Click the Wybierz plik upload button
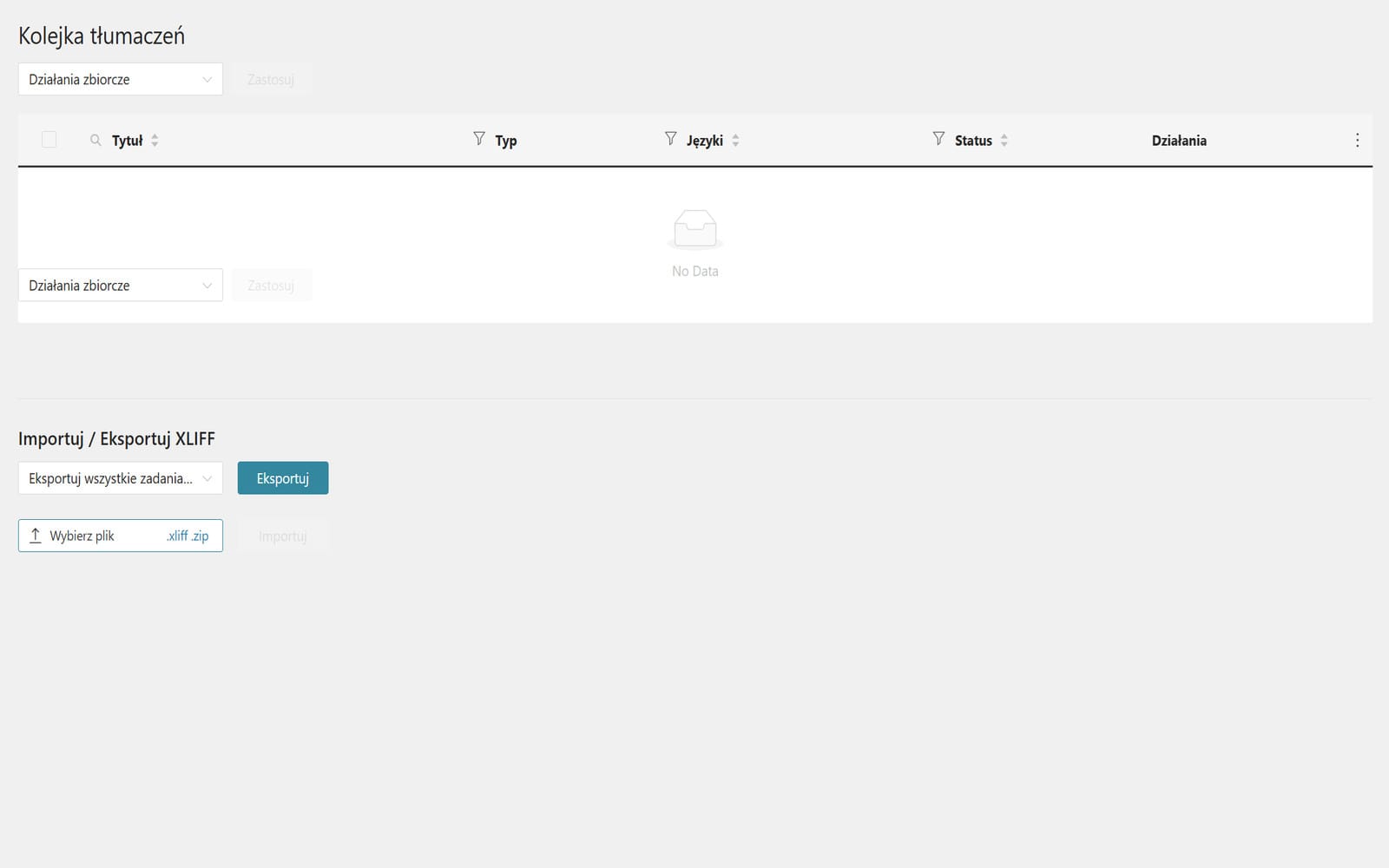Viewport: 1389px width, 868px height. pyautogui.click(x=121, y=536)
